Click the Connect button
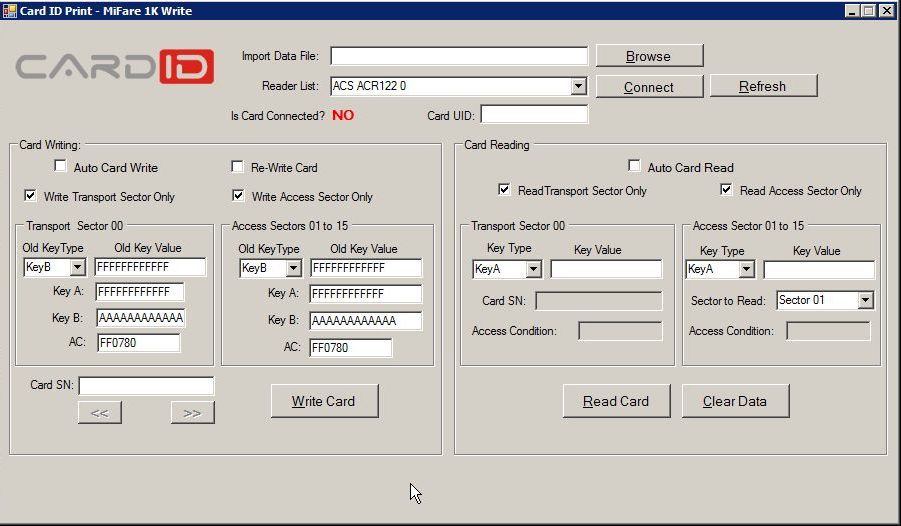The height and width of the screenshot is (526, 901). click(649, 87)
